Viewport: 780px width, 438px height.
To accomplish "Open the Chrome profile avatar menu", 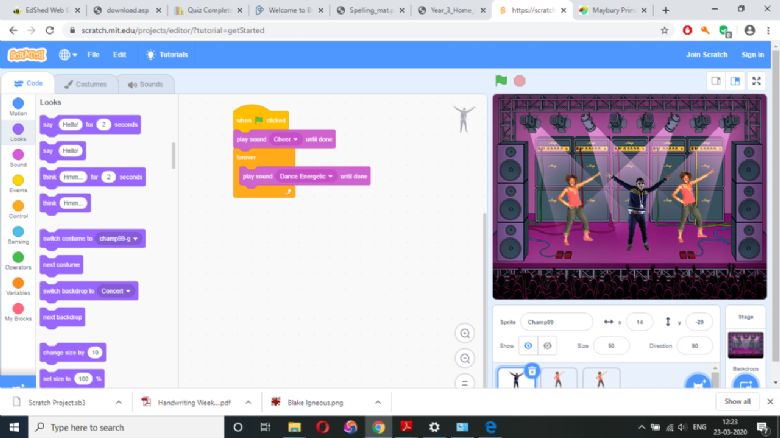I will [750, 30].
